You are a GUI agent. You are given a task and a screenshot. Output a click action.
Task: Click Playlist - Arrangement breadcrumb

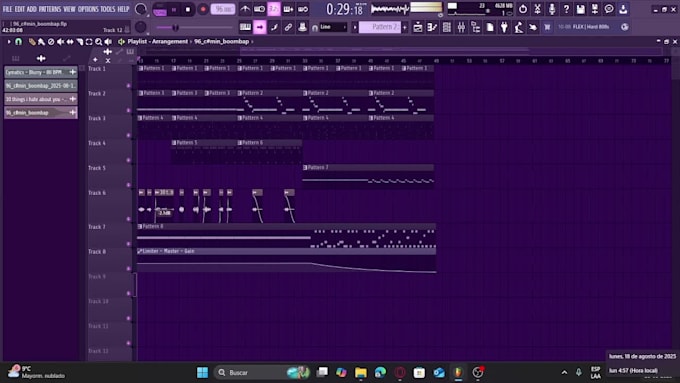coord(158,42)
